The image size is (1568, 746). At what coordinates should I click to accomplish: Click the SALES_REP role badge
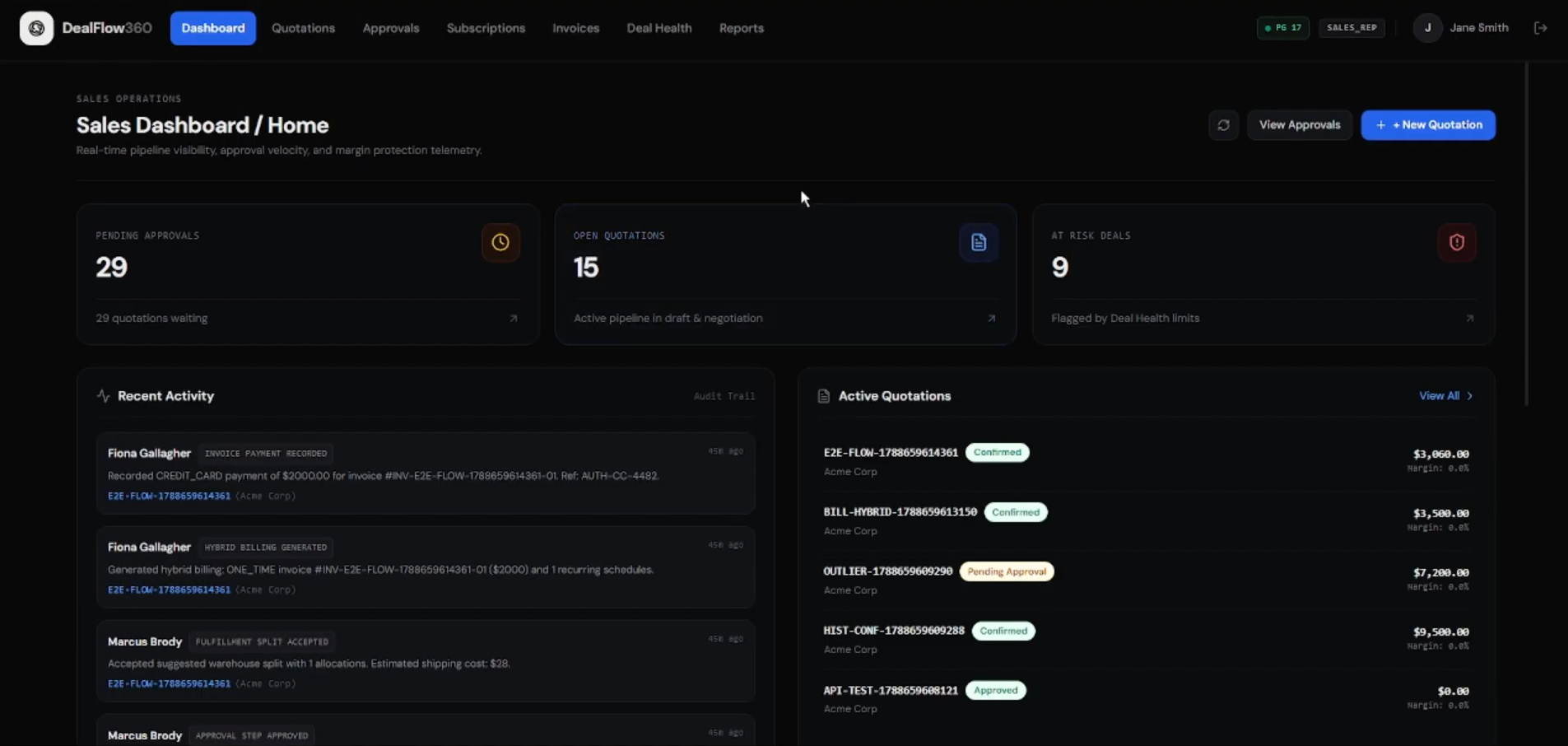(1352, 27)
